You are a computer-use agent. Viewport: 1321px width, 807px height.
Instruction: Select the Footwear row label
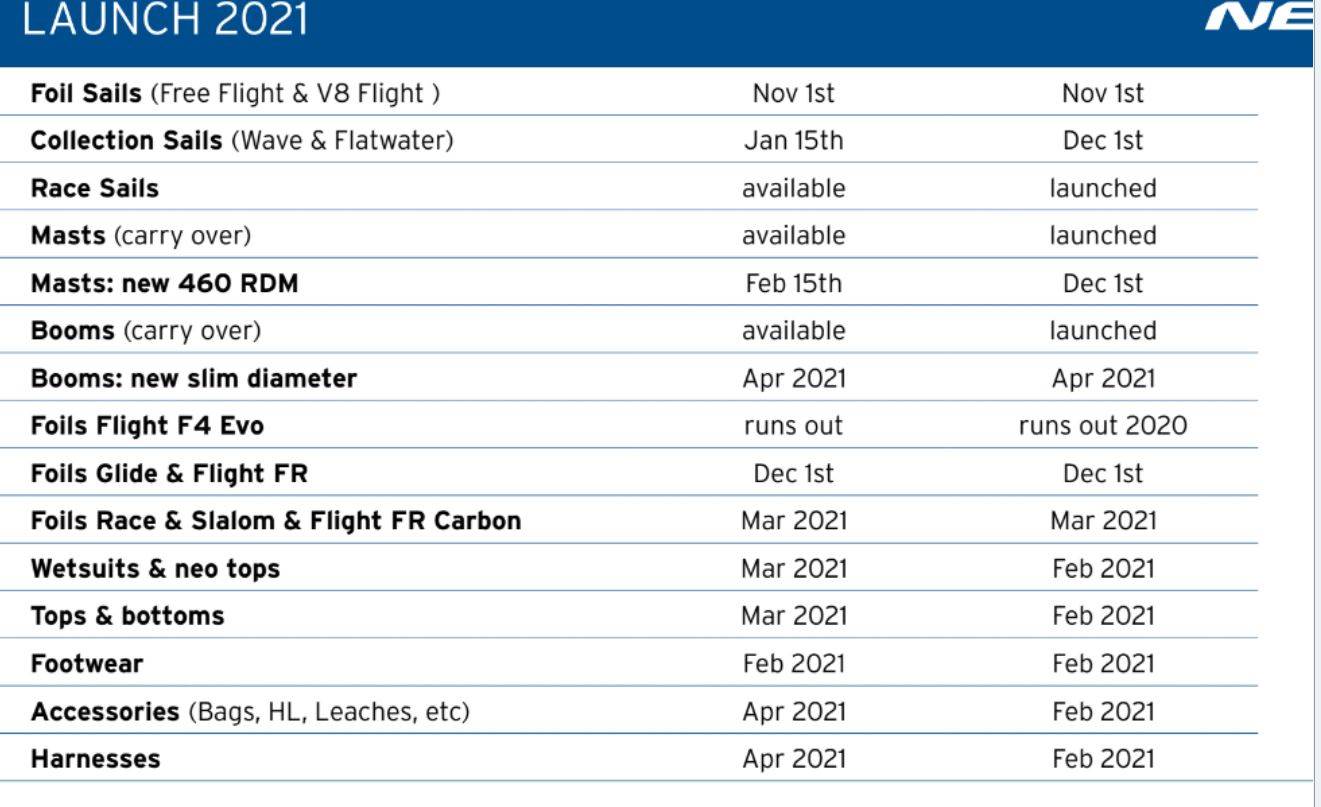click(87, 664)
